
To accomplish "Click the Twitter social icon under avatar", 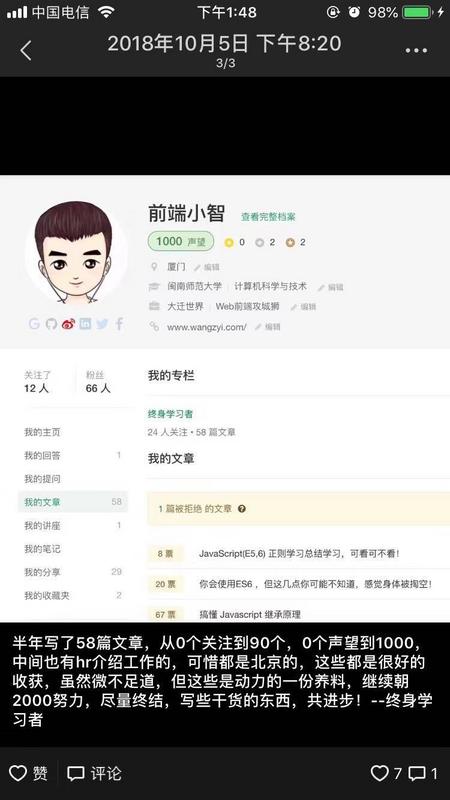I will click(102, 323).
